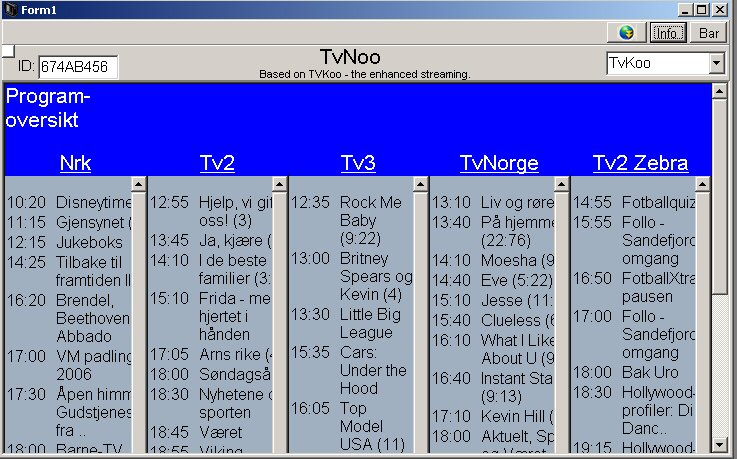This screenshot has height=459, width=737.
Task: Select the 13:30 Little Big League entry
Action: tap(345, 323)
